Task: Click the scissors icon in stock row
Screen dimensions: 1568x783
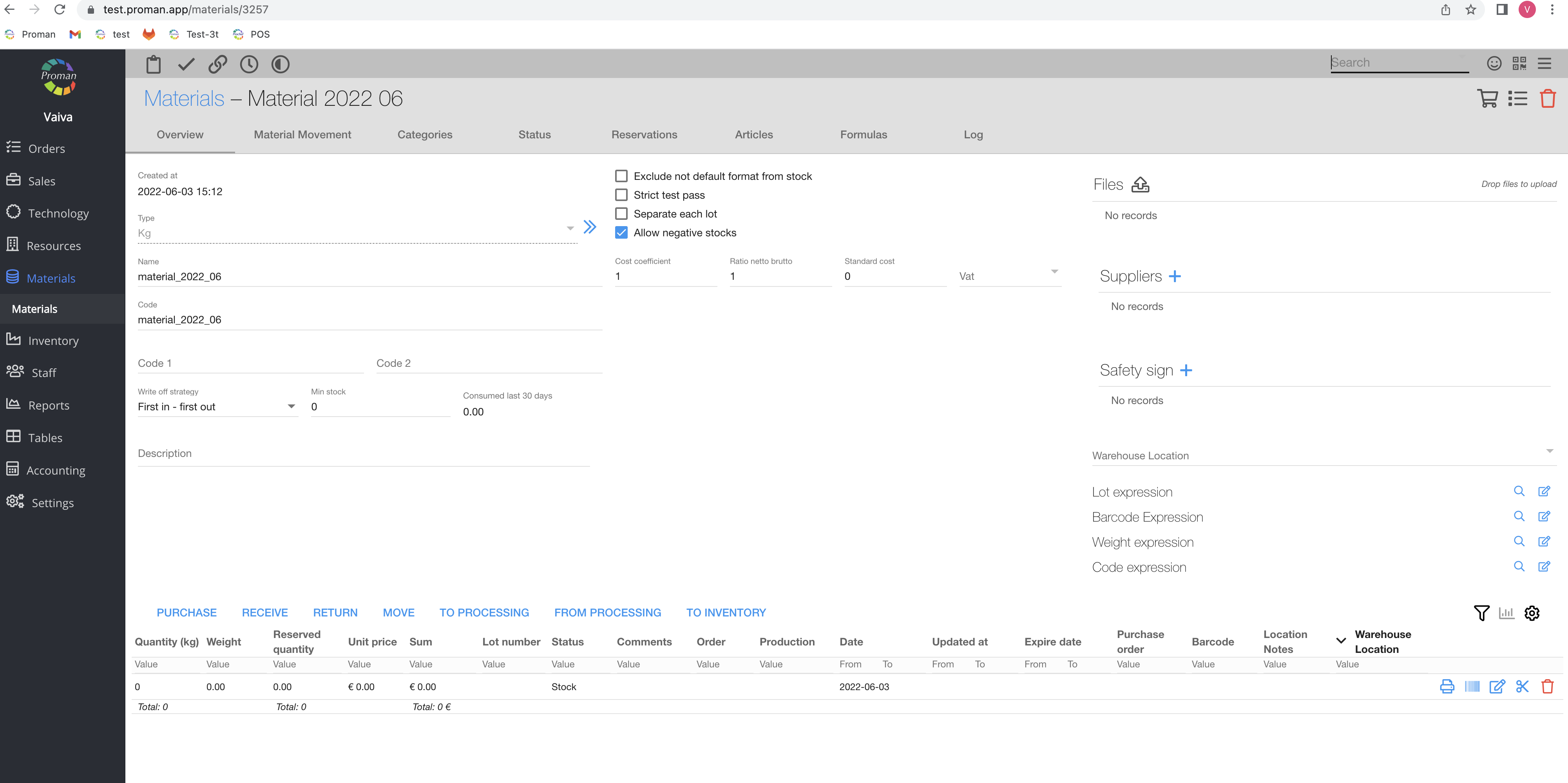Action: tap(1522, 687)
